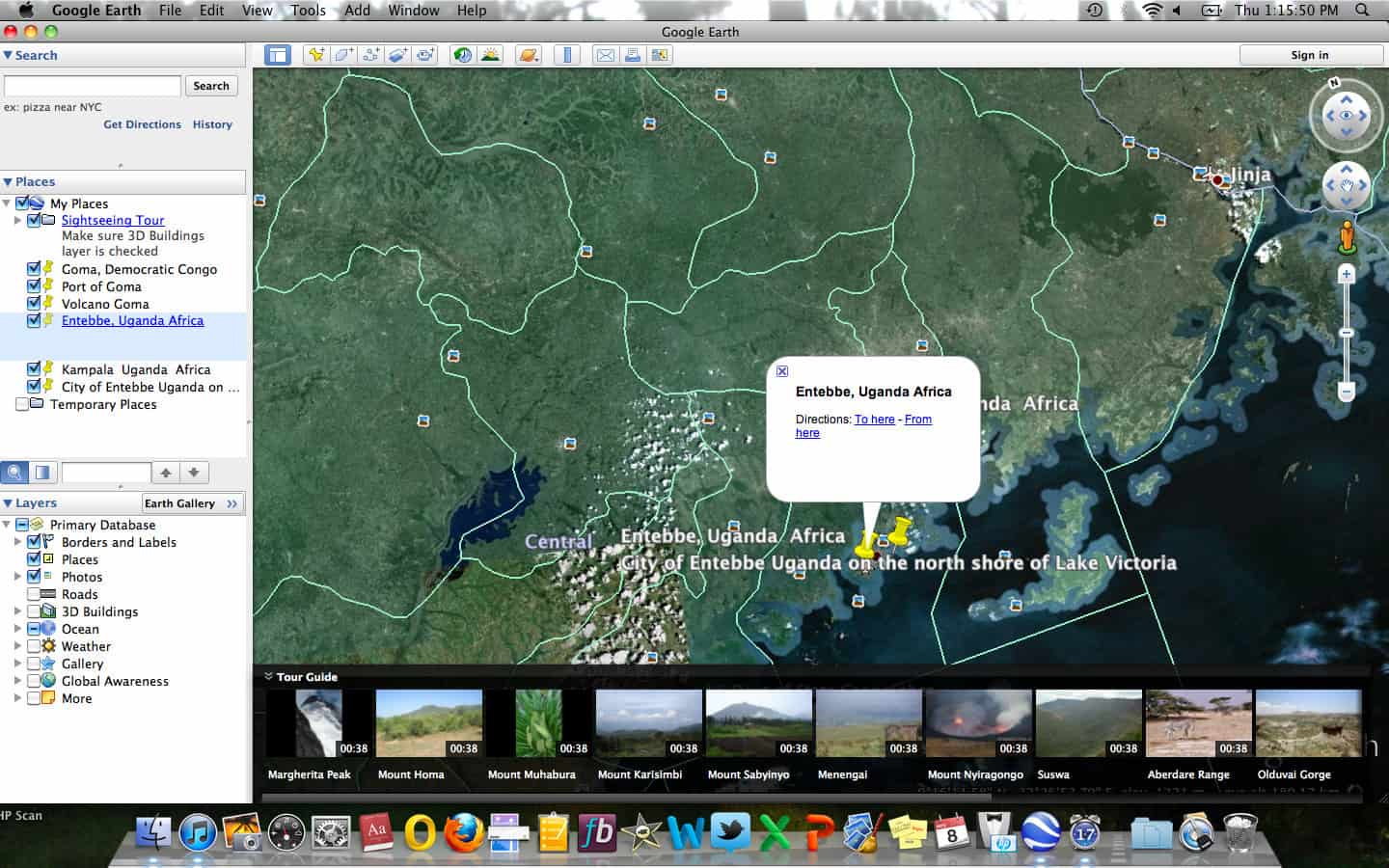Click the History link
This screenshot has width=1389, height=868.
tap(212, 124)
